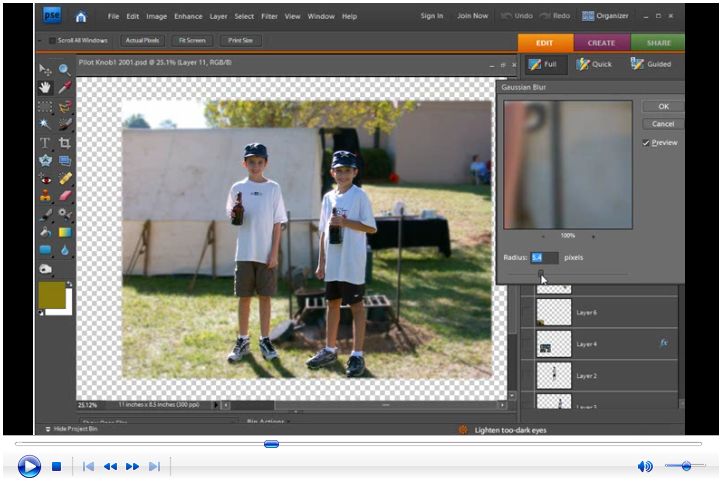Show Layer 4 via its visibility box

(528, 344)
